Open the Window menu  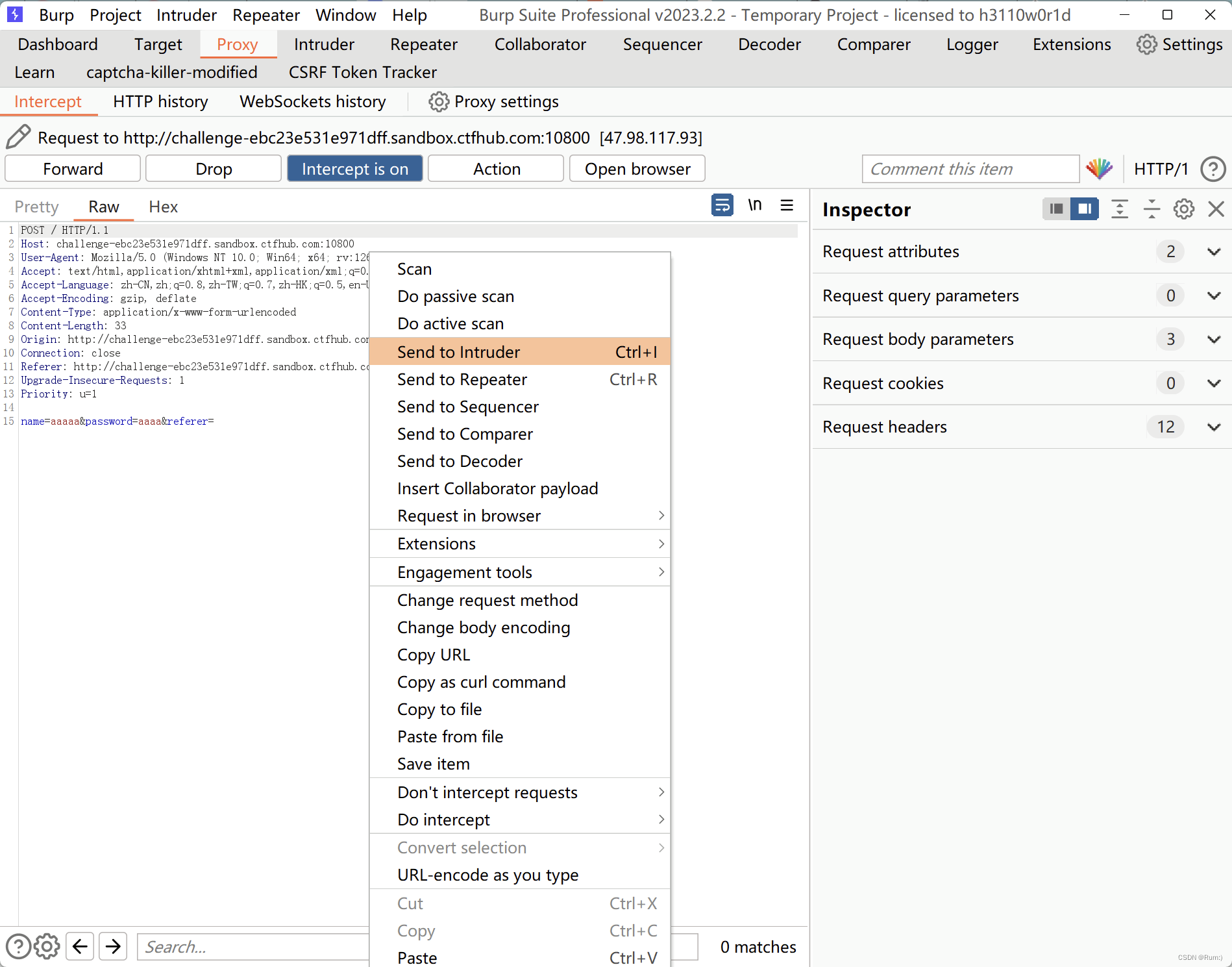point(346,15)
